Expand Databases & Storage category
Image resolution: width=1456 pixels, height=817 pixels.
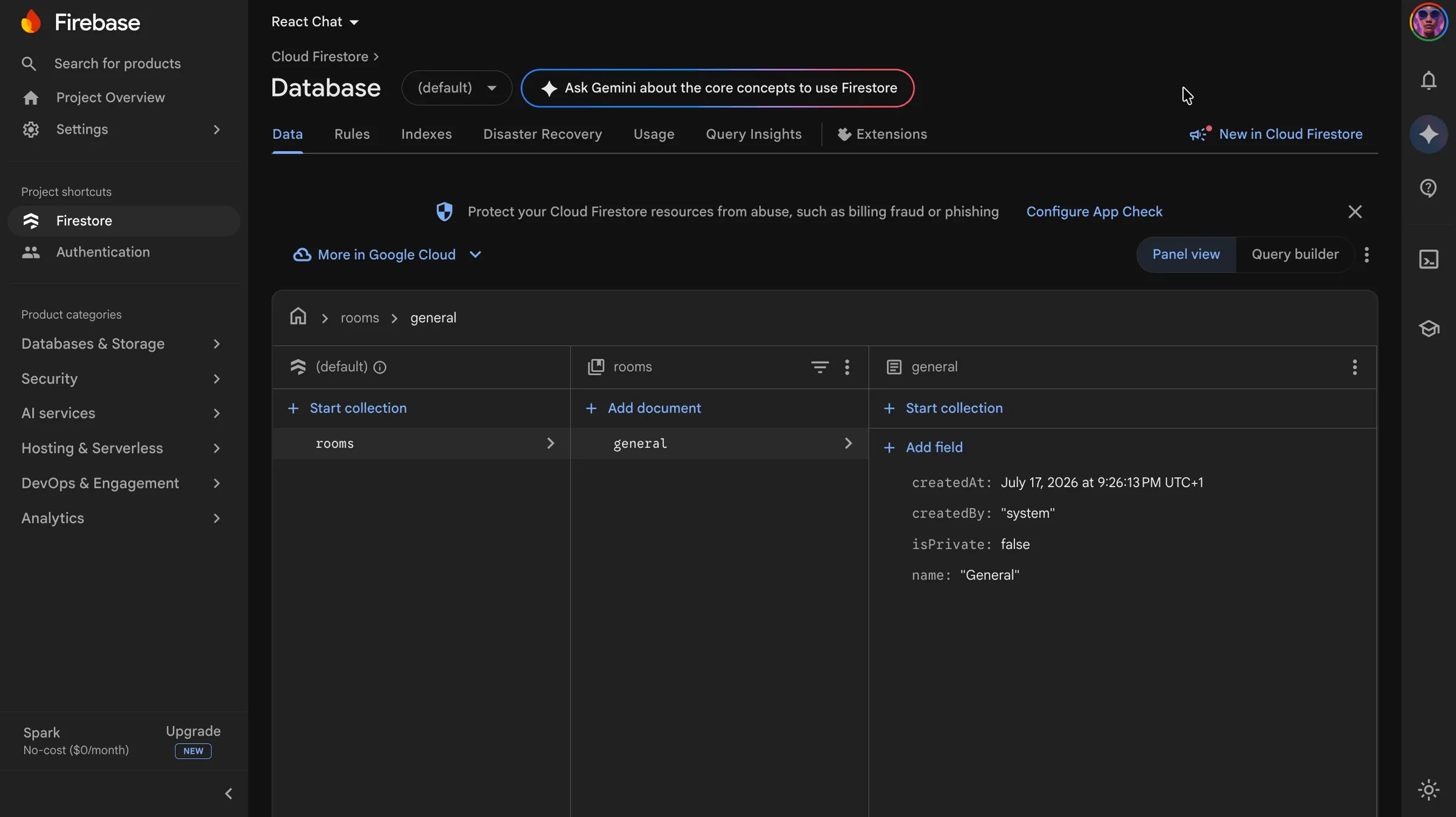click(217, 344)
